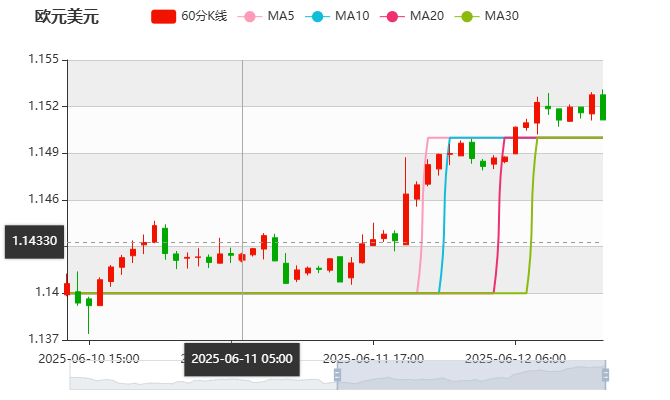
Task: Click the tall candlestick near 1.146
Action: (406, 217)
